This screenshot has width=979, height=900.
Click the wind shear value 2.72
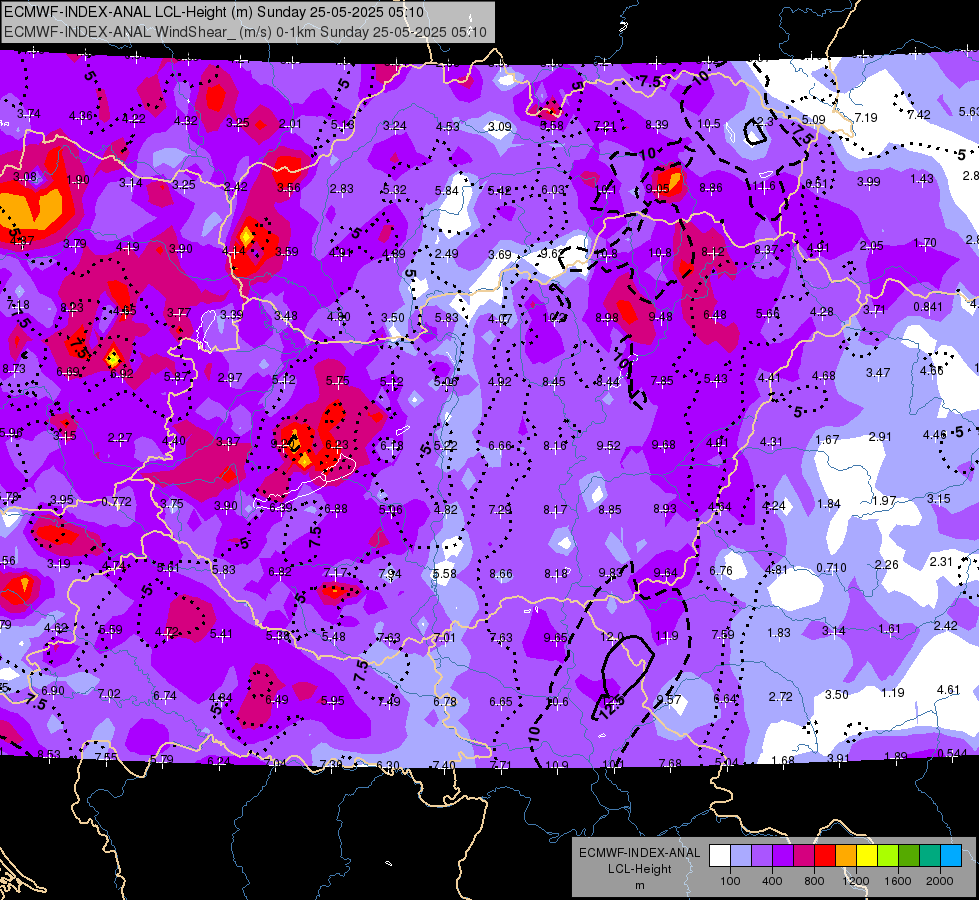[x=780, y=696]
